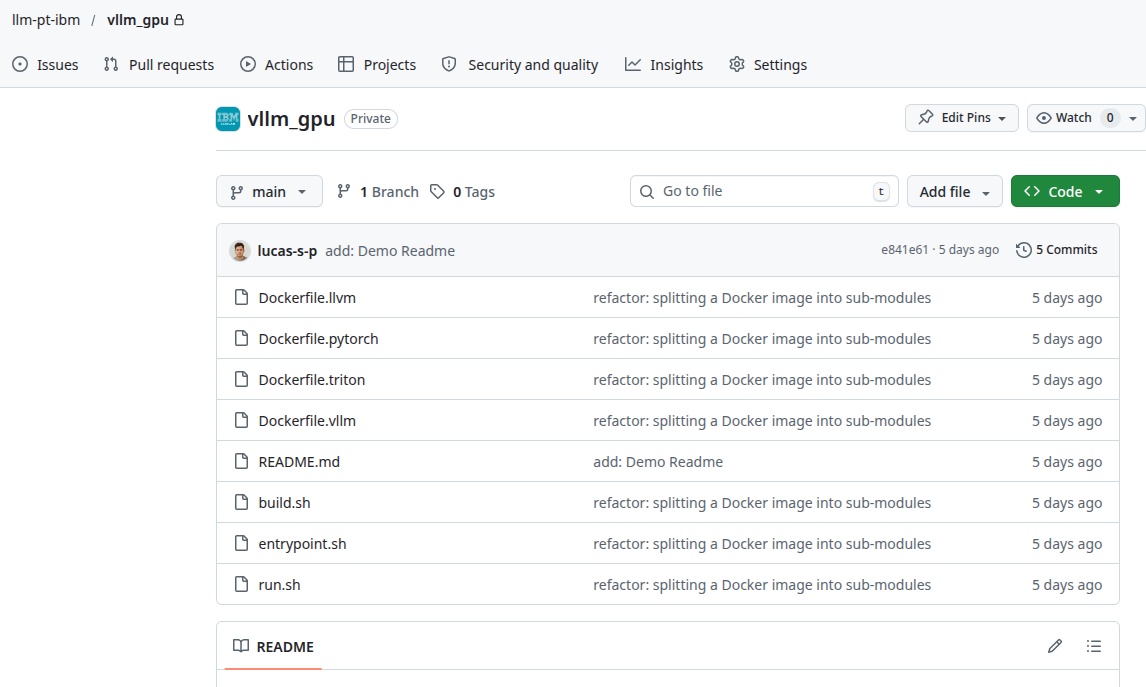Click the 5 days ago timestamp for entrypoint.sh
This screenshot has height=687, width=1146.
pyautogui.click(x=1066, y=543)
